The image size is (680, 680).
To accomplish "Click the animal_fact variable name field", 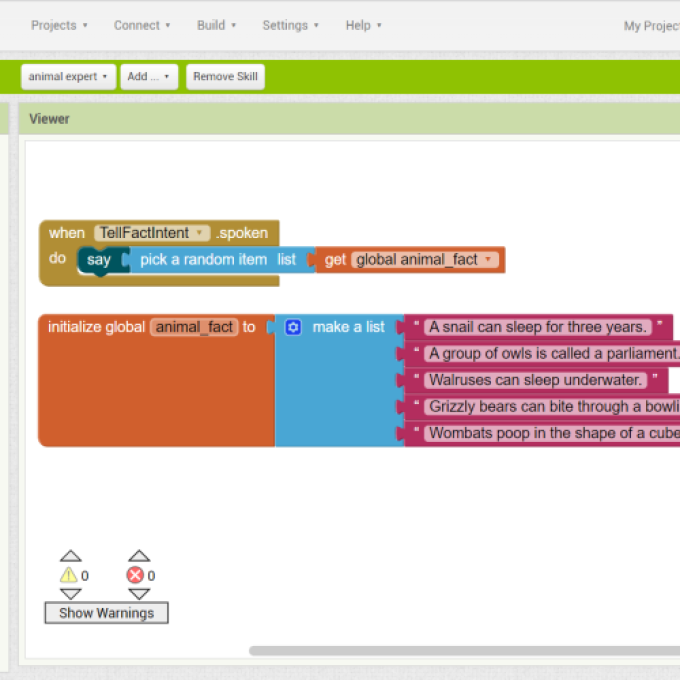I will click(194, 327).
